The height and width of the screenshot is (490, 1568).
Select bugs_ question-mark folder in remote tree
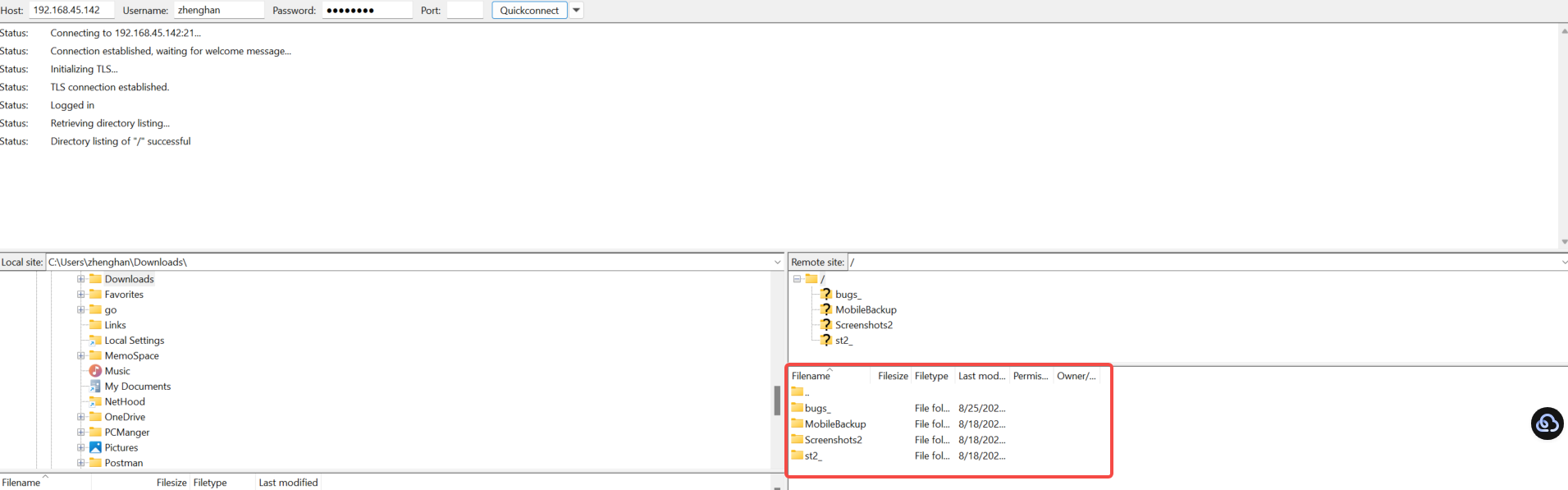coord(826,294)
